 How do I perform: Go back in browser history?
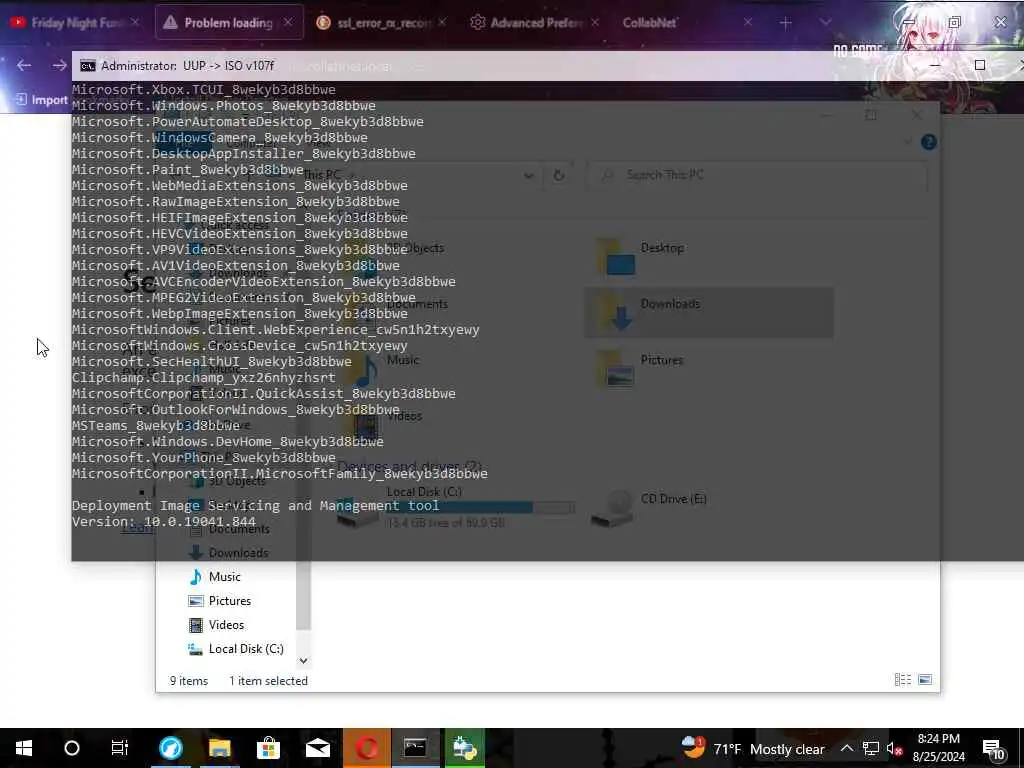(24, 65)
